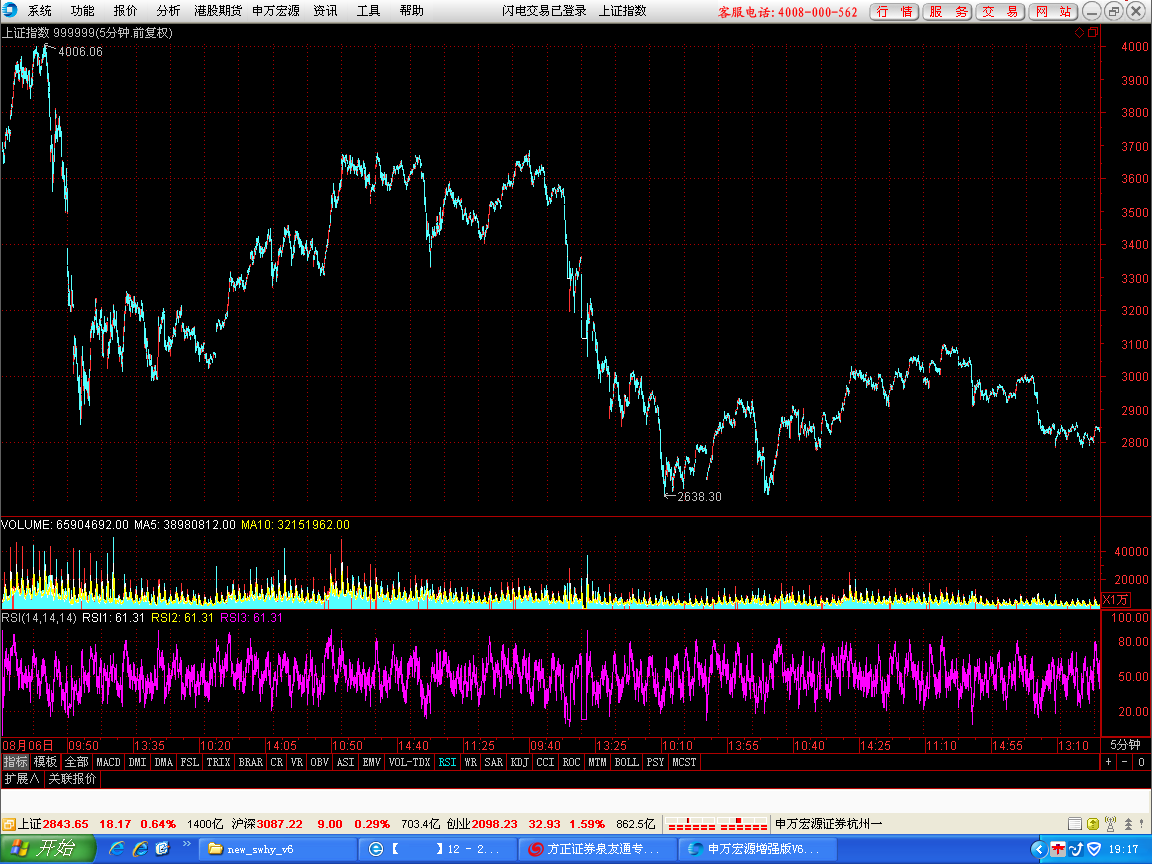This screenshot has height=864, width=1152.
Task: Click the minus zoom button beside indicator tabs
Action: pos(1125,762)
